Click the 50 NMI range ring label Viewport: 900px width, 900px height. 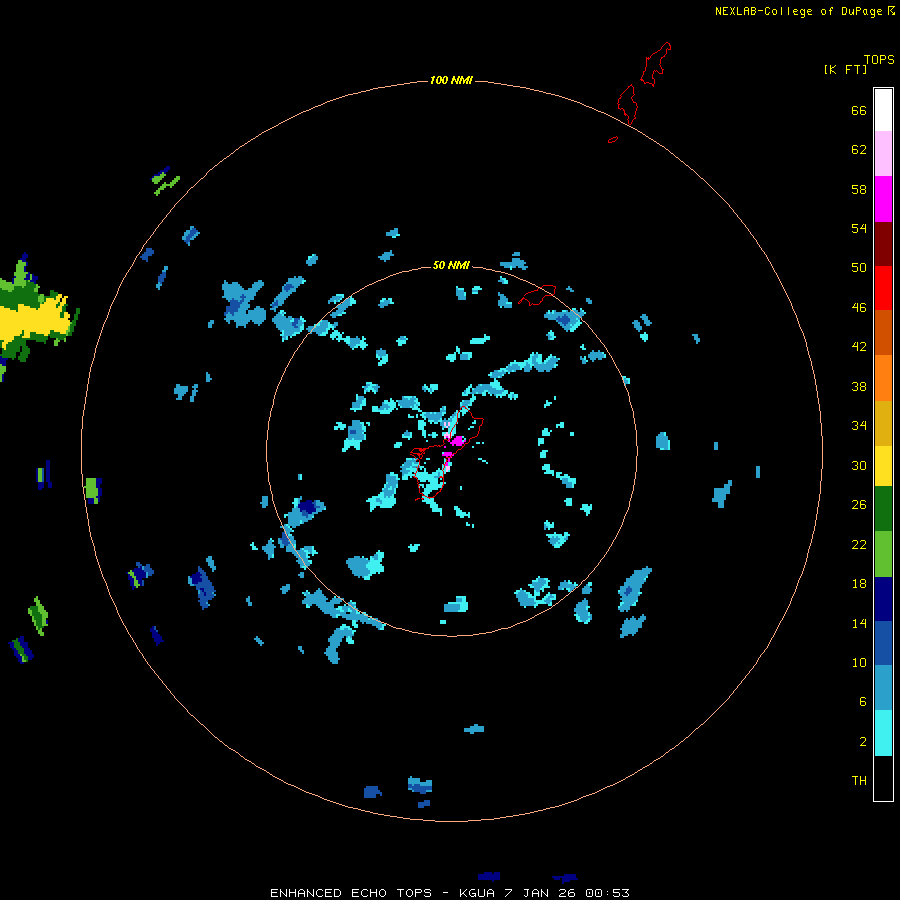451,265
